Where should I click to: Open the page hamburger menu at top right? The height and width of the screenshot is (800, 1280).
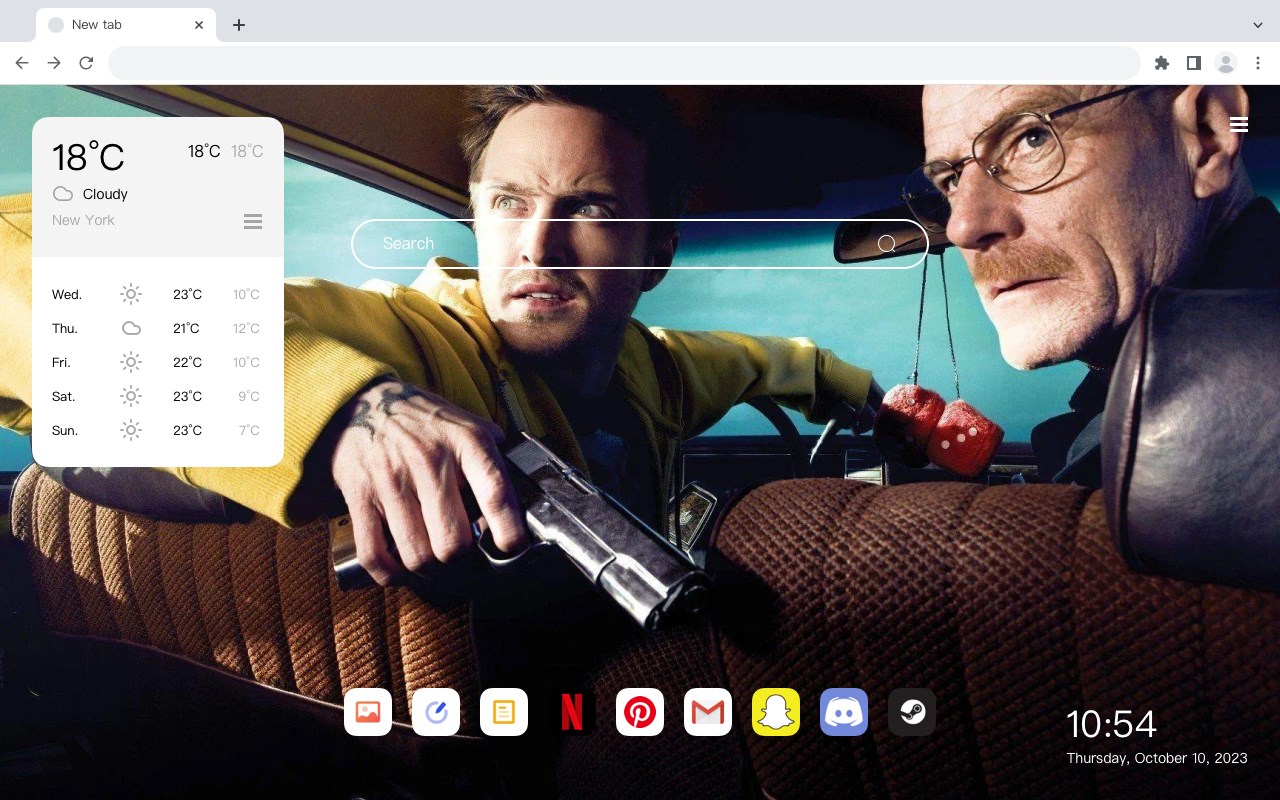click(1239, 125)
